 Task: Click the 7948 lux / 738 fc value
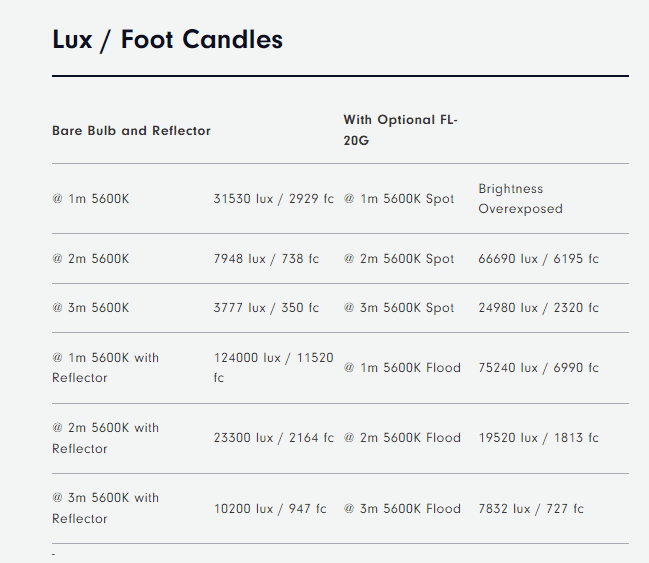click(266, 259)
